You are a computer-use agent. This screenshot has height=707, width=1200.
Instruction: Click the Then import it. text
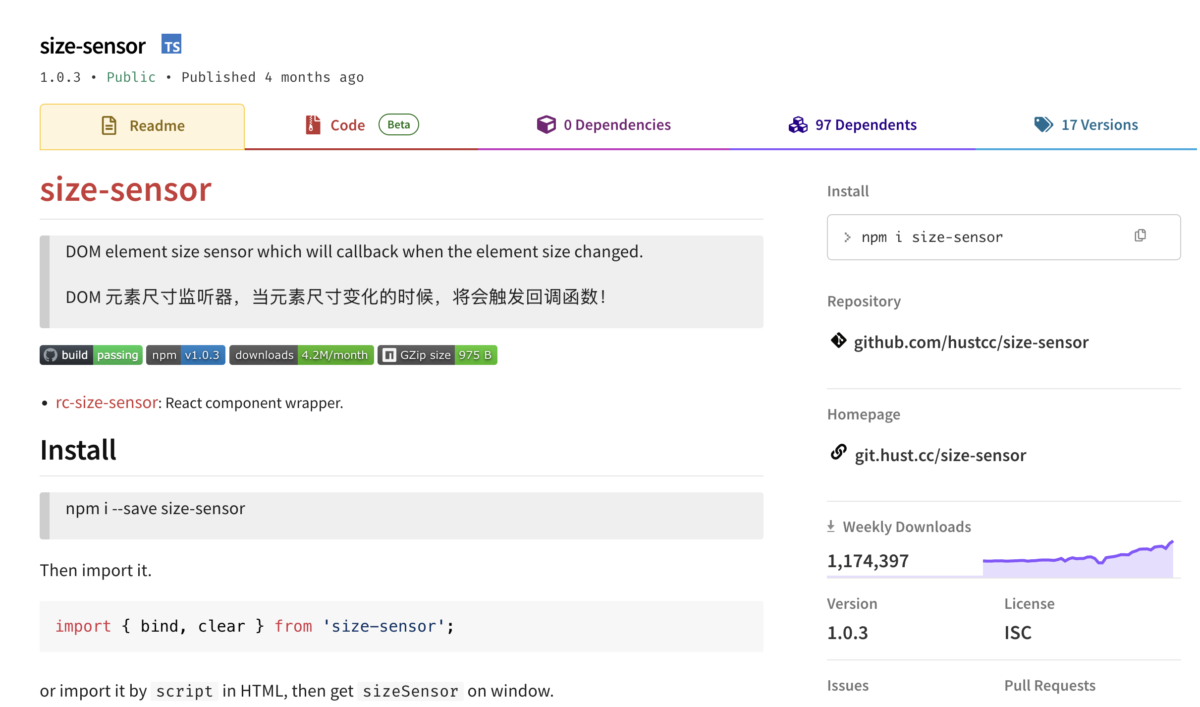96,570
